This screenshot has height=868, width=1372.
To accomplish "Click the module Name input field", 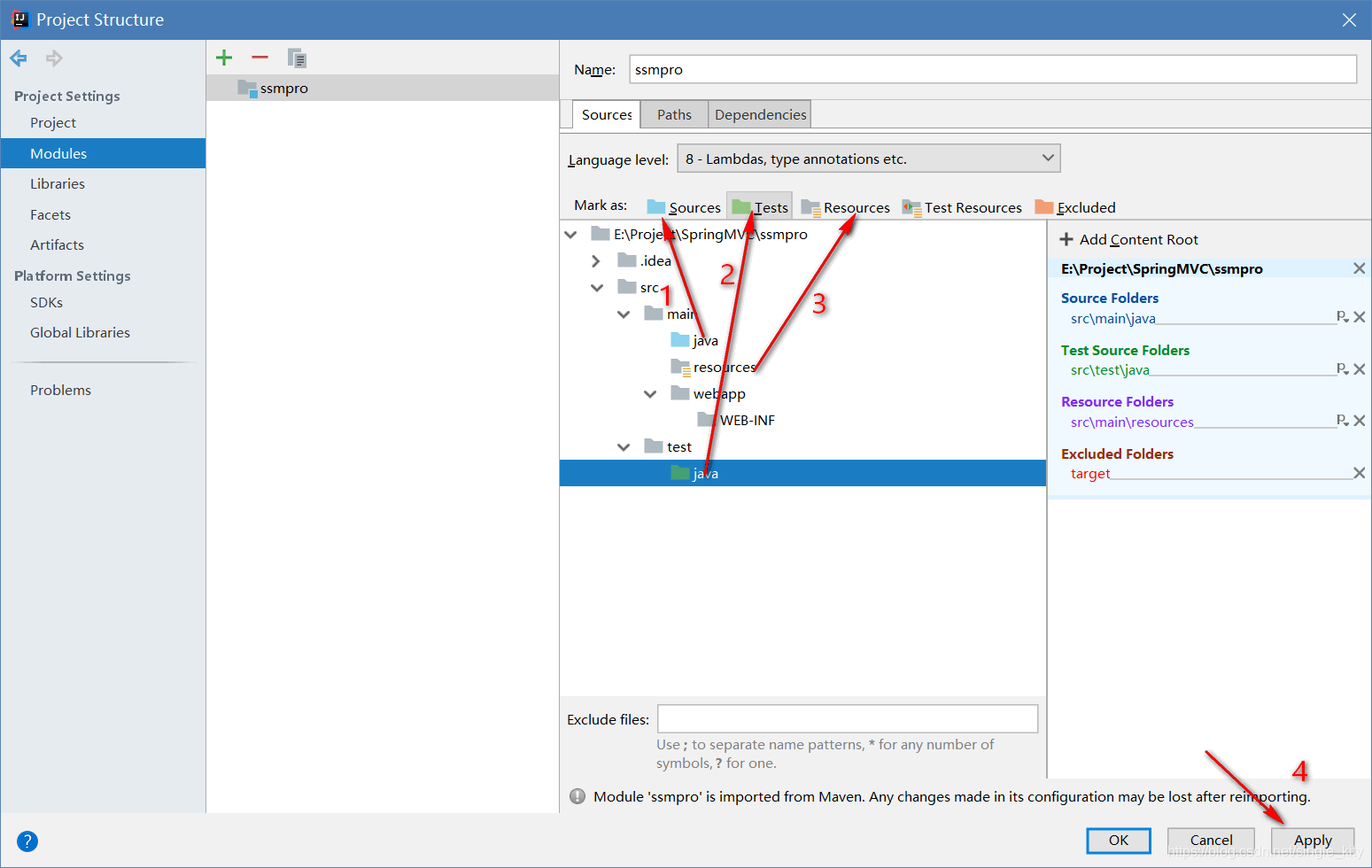I will point(993,69).
